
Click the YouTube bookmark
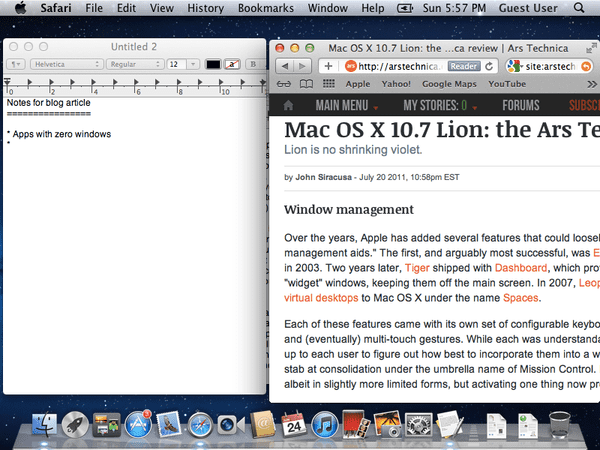click(507, 84)
